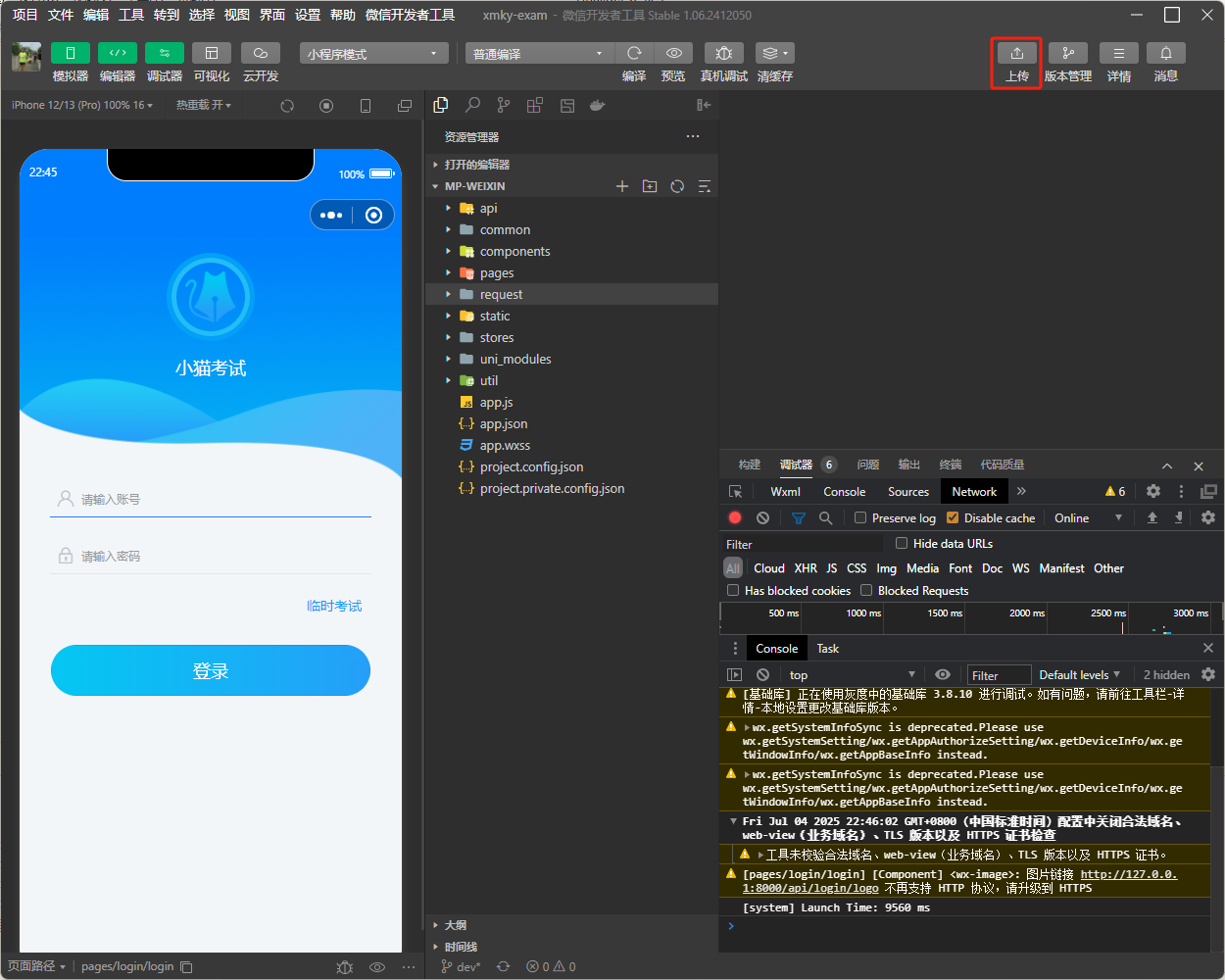Open the 小程序模式 mode dropdown
Screen dimensions: 1225x980
click(373, 54)
